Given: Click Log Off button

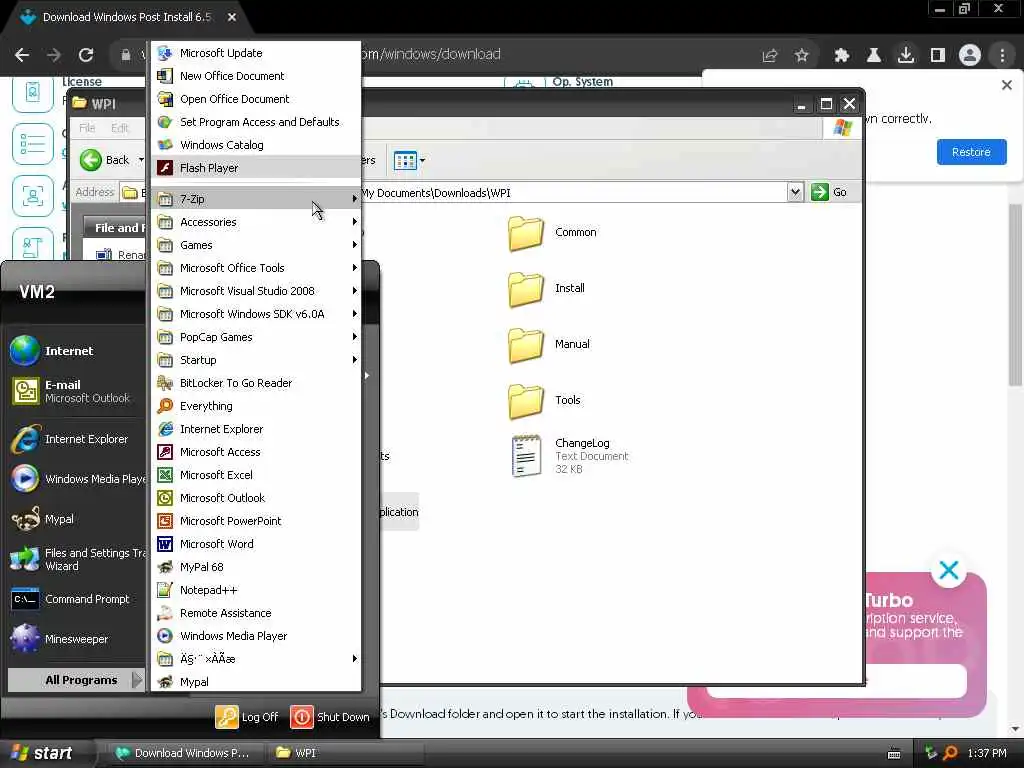Looking at the screenshot, I should click(x=247, y=716).
